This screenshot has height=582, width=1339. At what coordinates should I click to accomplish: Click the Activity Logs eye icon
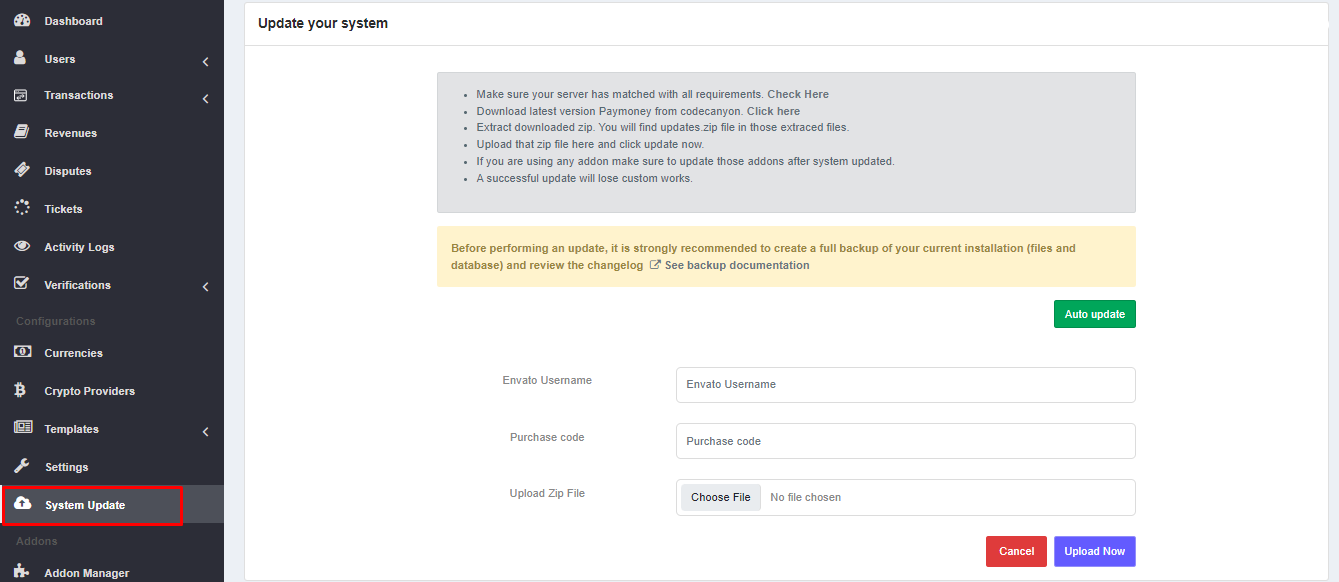point(22,246)
